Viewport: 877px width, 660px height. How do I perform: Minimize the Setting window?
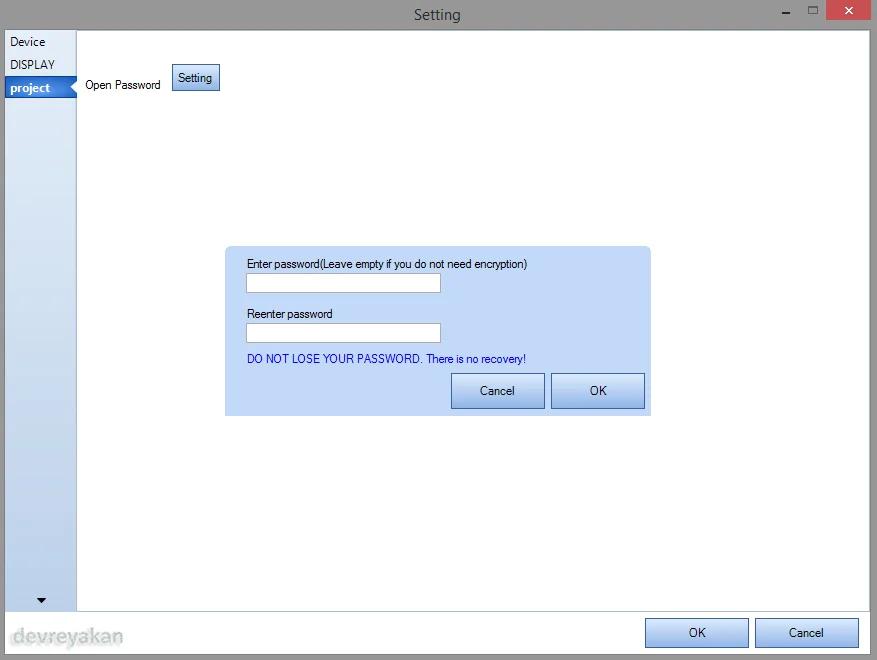click(x=786, y=12)
